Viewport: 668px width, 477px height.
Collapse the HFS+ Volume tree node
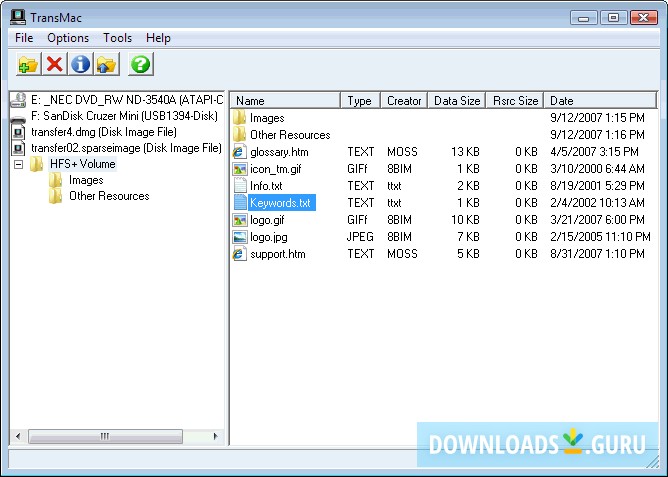(18, 164)
